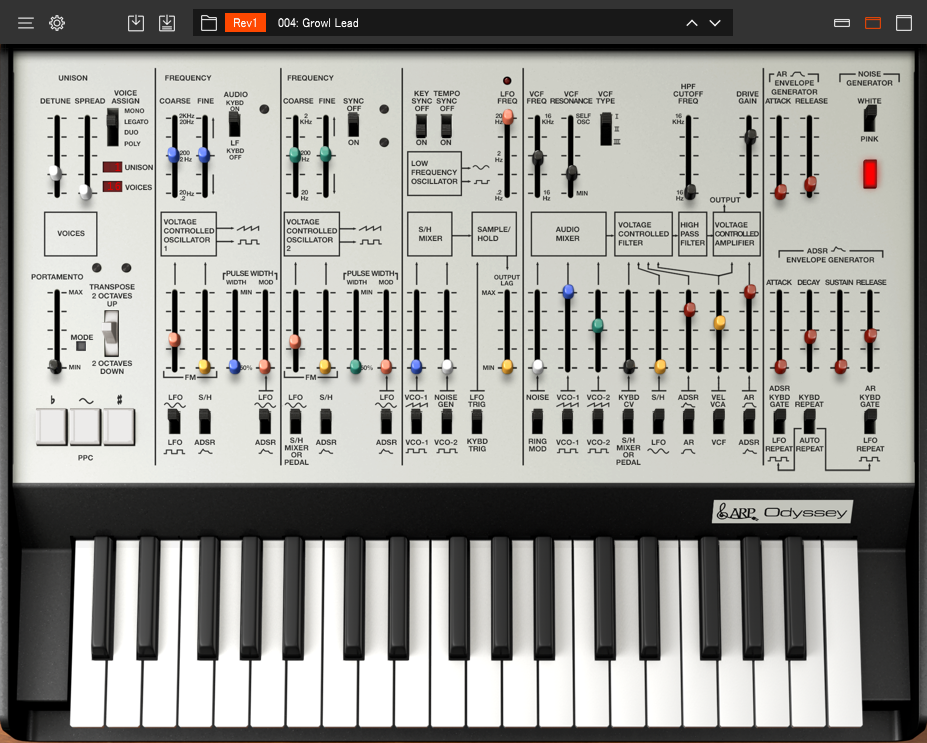Click the previous-preset up chevron
Screen dimensions: 927x743
tap(692, 22)
